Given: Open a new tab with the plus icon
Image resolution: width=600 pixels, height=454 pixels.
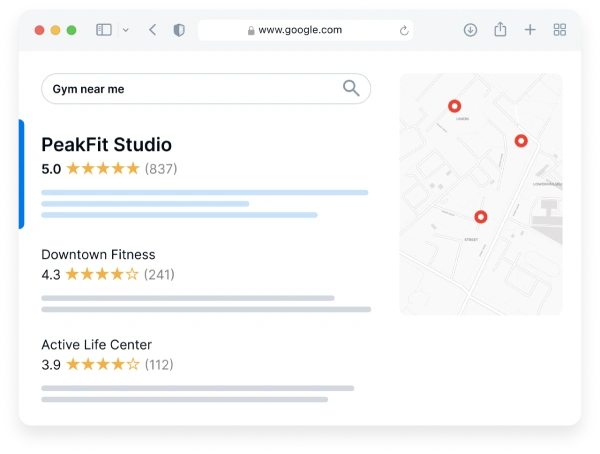Looking at the screenshot, I should point(530,30).
